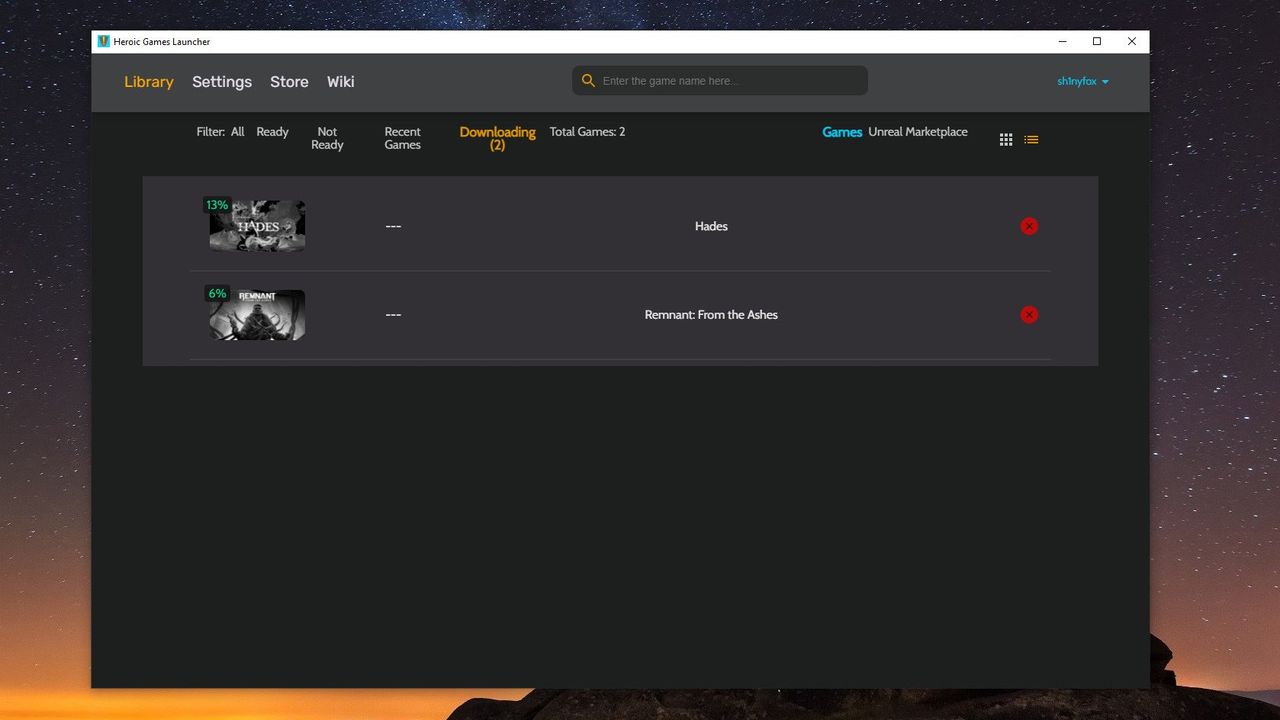Click the Hades game title

coord(711,226)
